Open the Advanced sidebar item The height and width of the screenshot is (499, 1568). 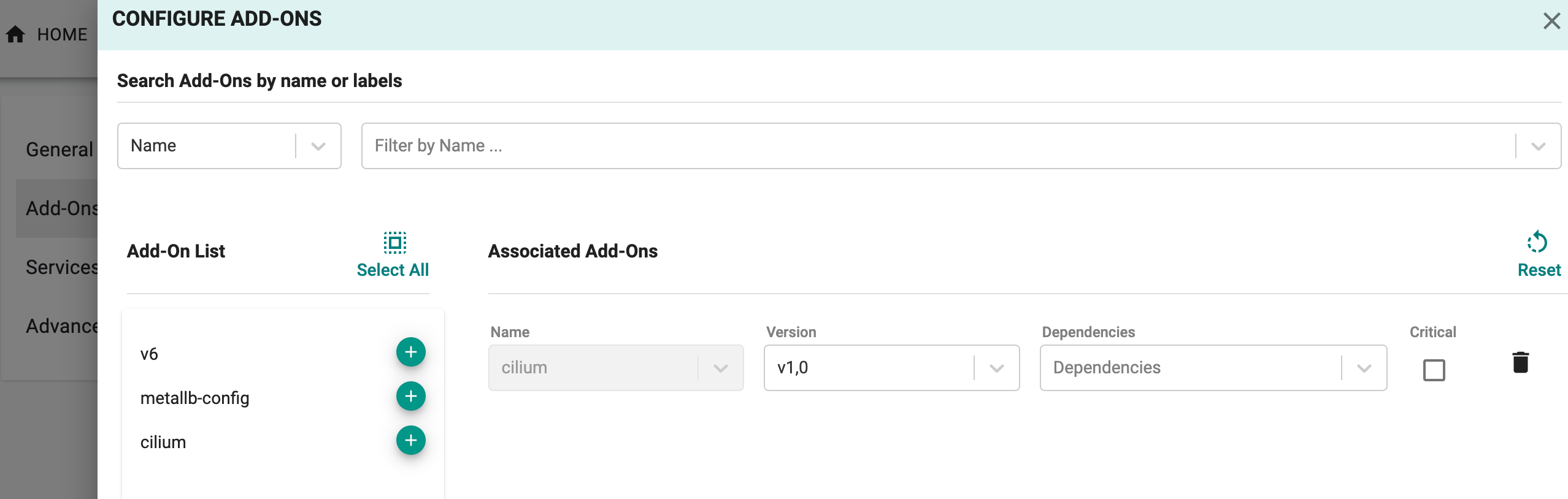point(61,326)
